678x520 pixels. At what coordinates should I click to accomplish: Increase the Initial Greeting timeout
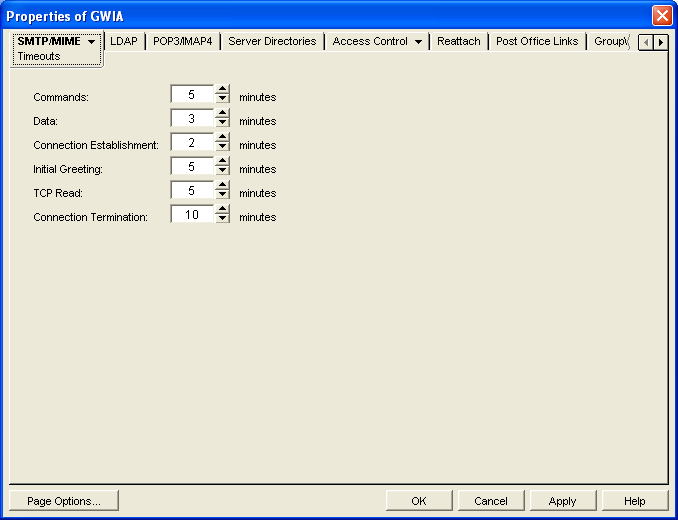(222, 161)
